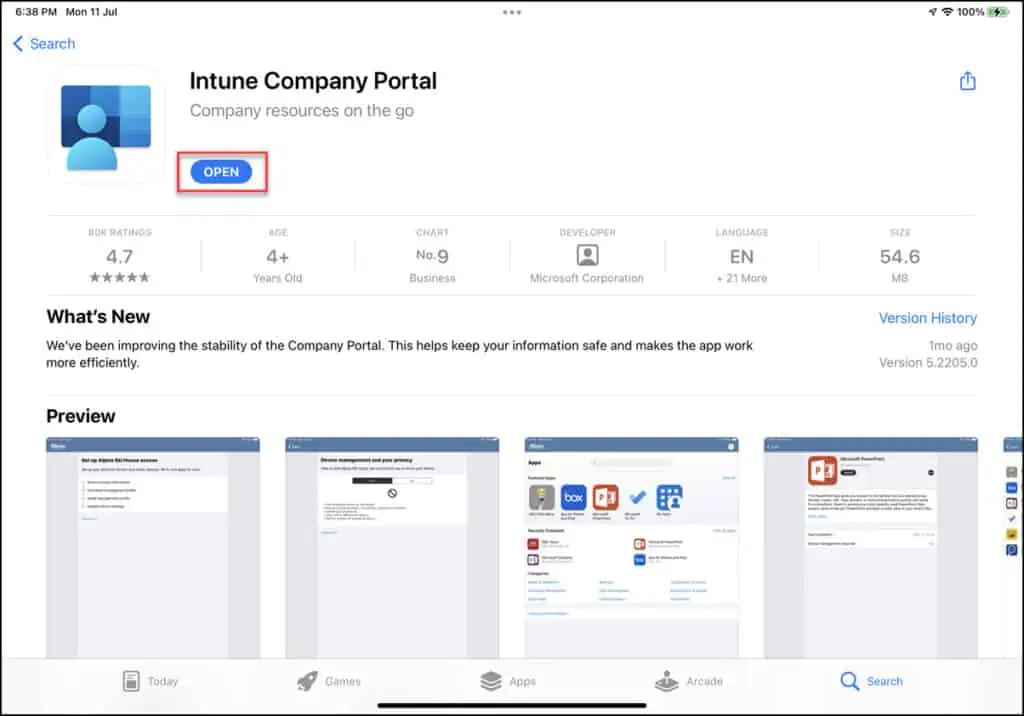Viewport: 1024px width, 716px height.
Task: Tap the three-dot multitasking menu
Action: click(x=512, y=12)
